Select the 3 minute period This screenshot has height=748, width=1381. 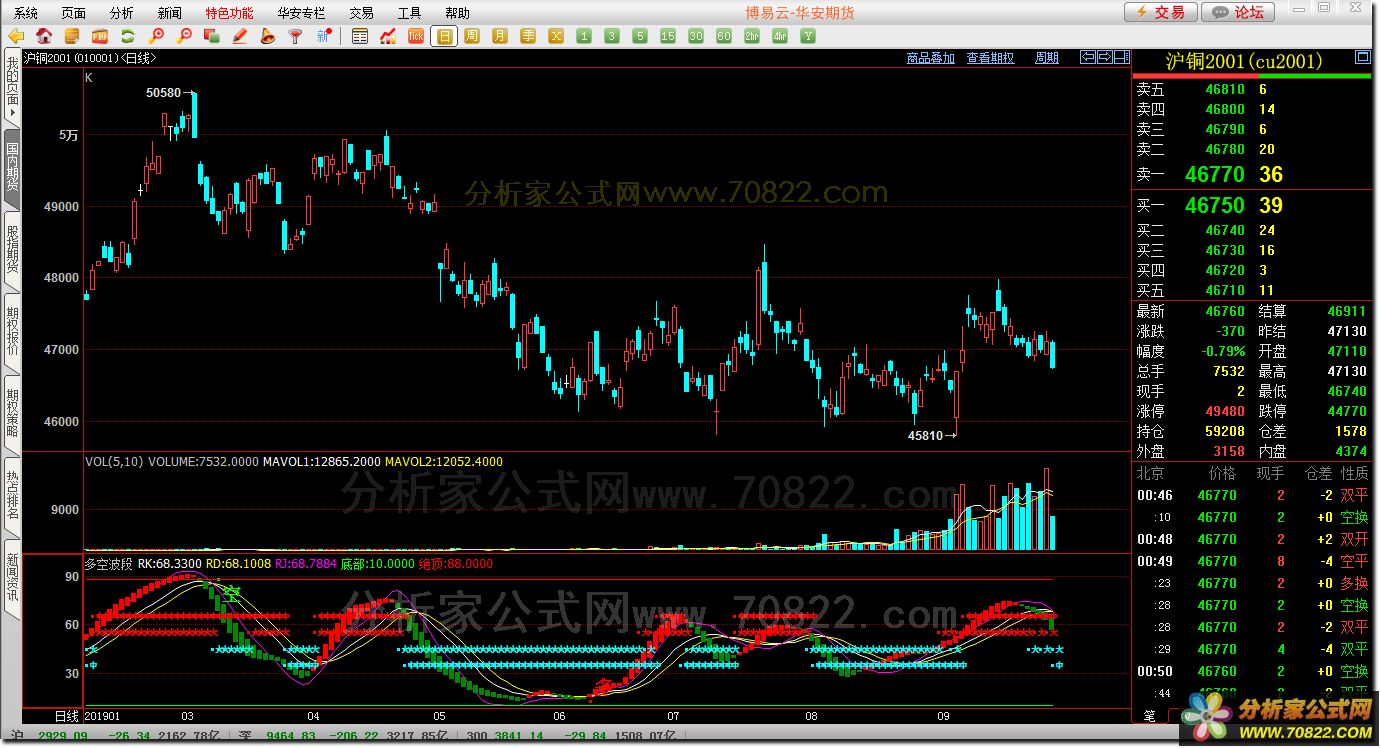(x=612, y=36)
